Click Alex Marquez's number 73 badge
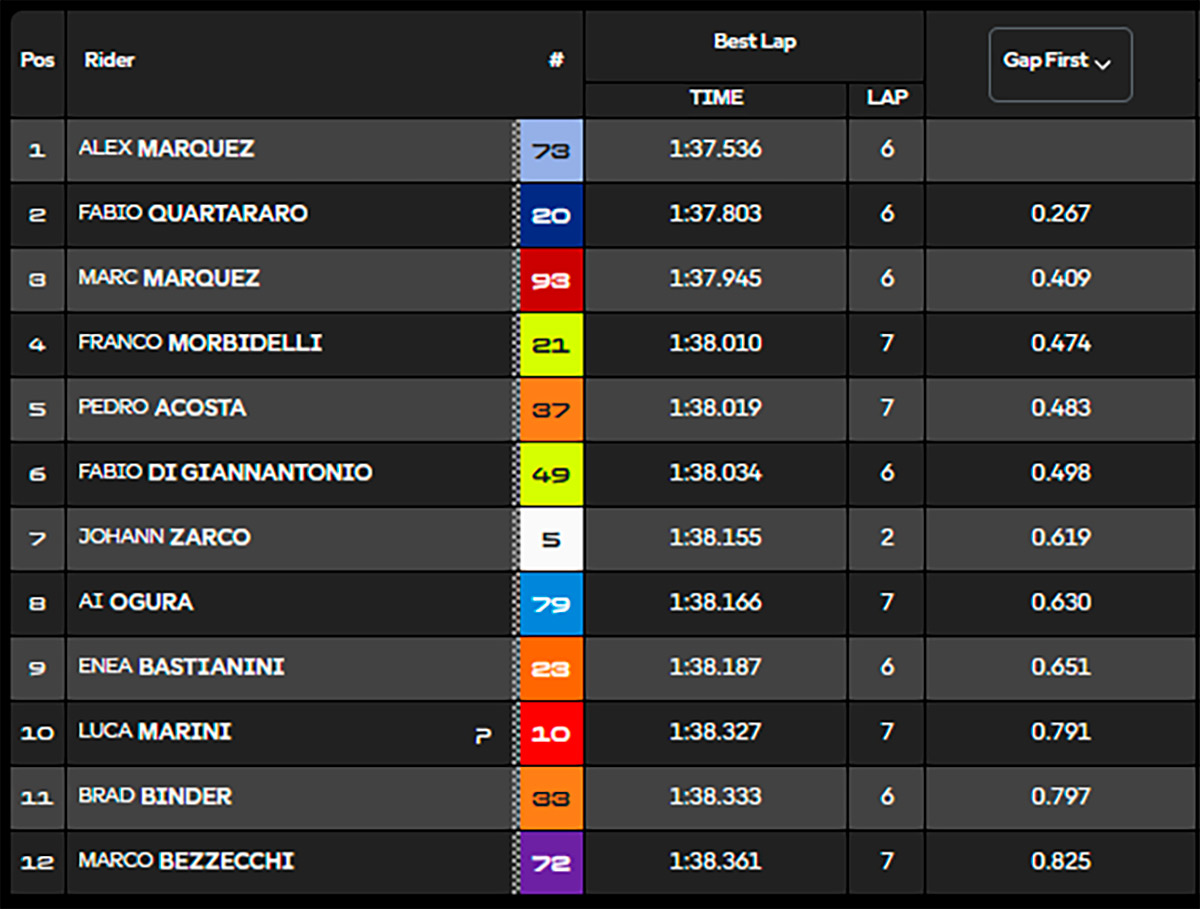Viewport: 1200px width, 909px height. (551, 150)
